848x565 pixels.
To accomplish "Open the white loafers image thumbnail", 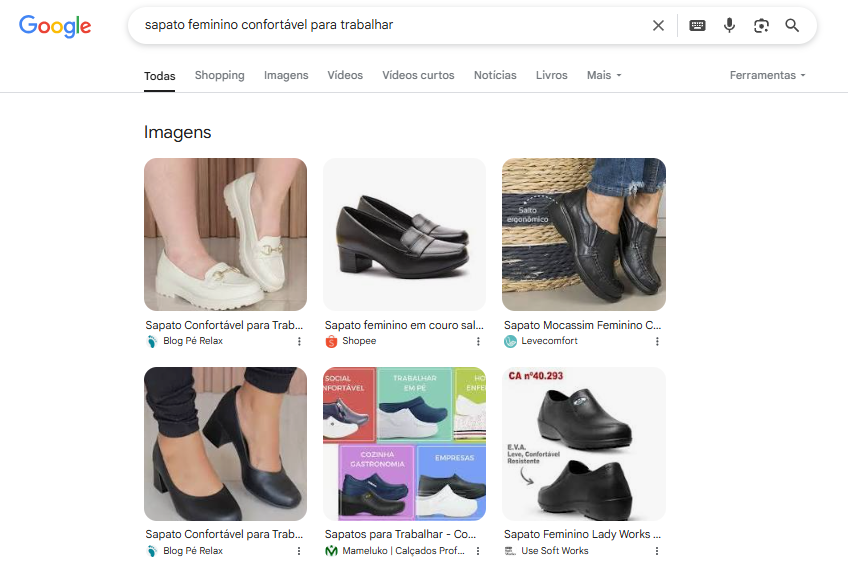I will [x=225, y=234].
